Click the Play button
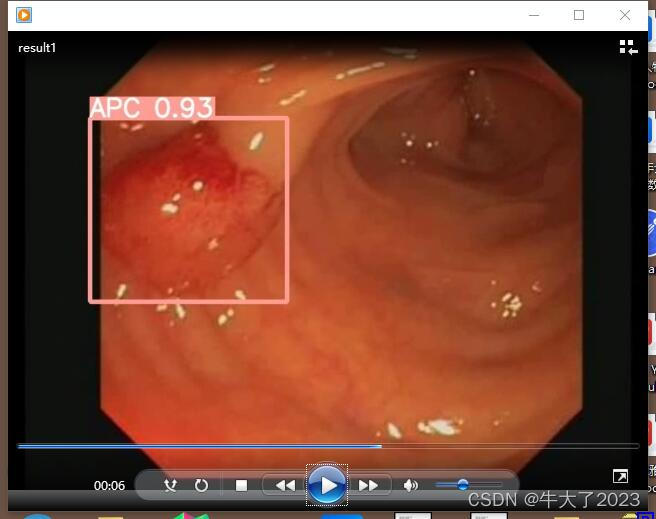This screenshot has width=656, height=519. 327,485
